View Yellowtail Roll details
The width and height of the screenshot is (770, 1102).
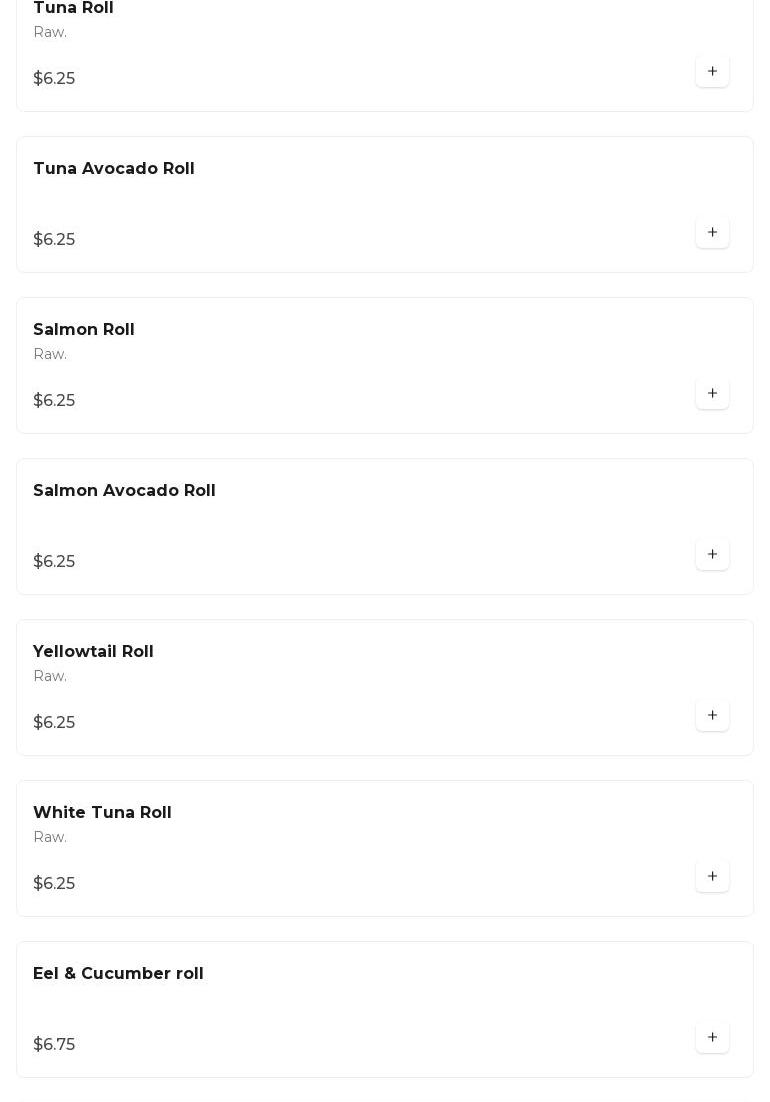(x=93, y=652)
